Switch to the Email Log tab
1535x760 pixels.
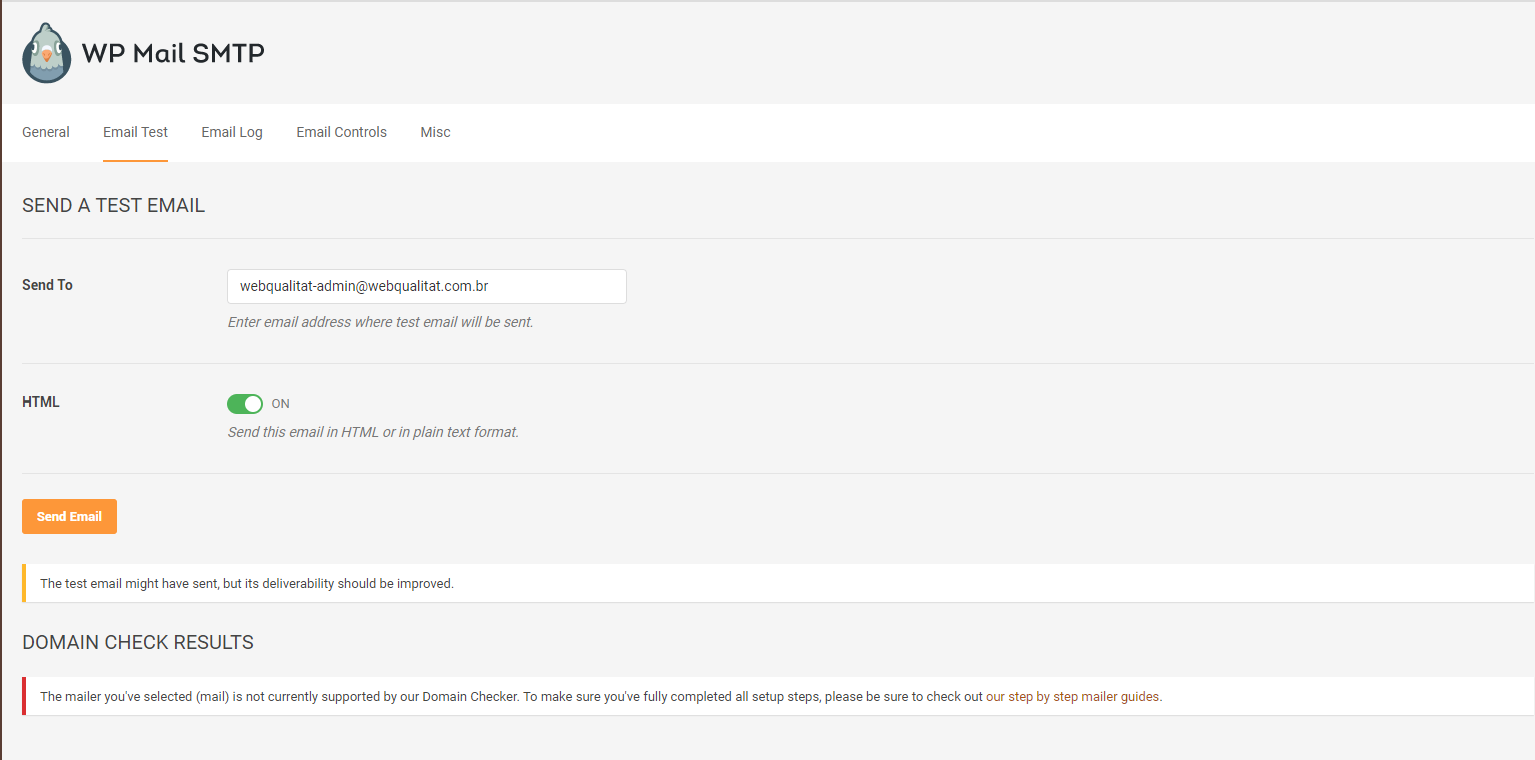pos(232,132)
